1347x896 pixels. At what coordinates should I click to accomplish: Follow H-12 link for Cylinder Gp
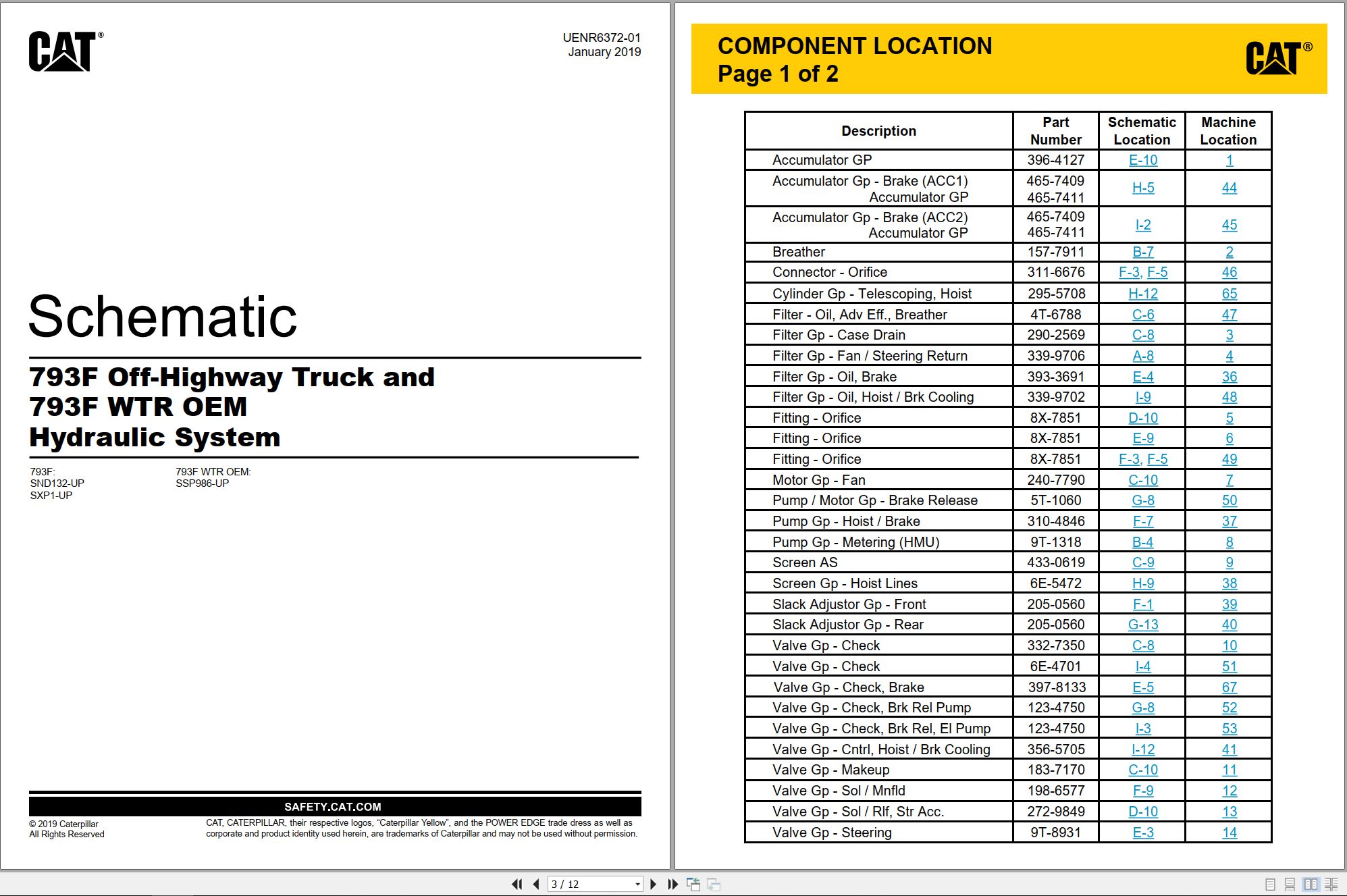click(1143, 294)
